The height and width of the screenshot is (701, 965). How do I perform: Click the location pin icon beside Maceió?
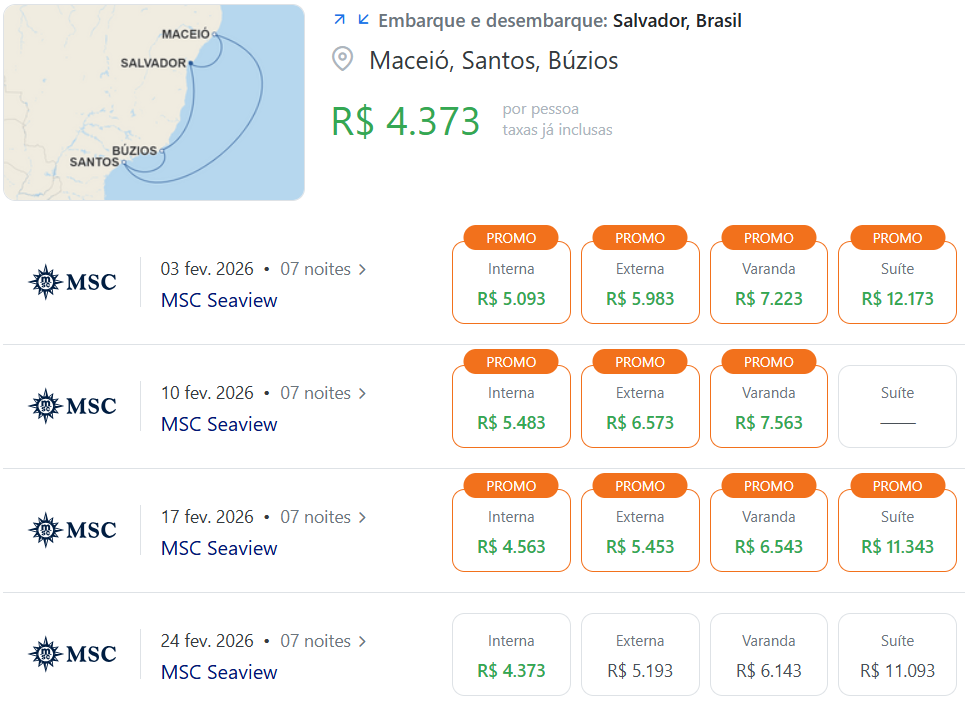342,59
